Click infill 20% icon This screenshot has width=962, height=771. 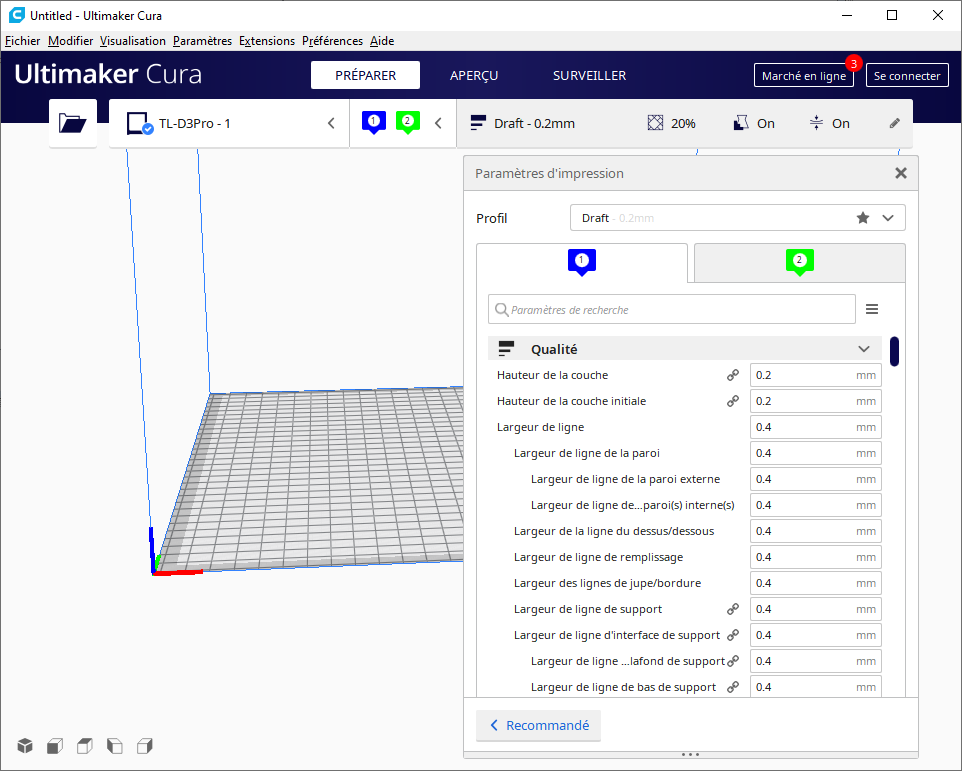coord(655,123)
